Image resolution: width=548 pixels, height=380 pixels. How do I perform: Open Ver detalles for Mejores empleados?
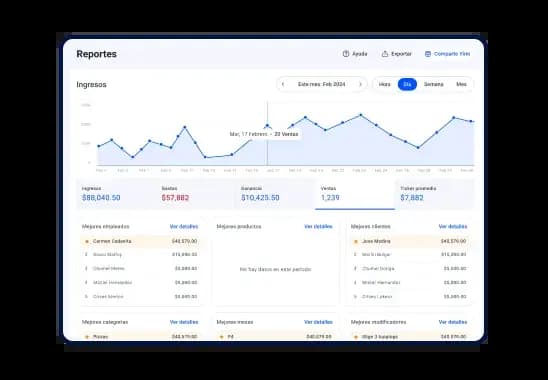pyautogui.click(x=184, y=227)
